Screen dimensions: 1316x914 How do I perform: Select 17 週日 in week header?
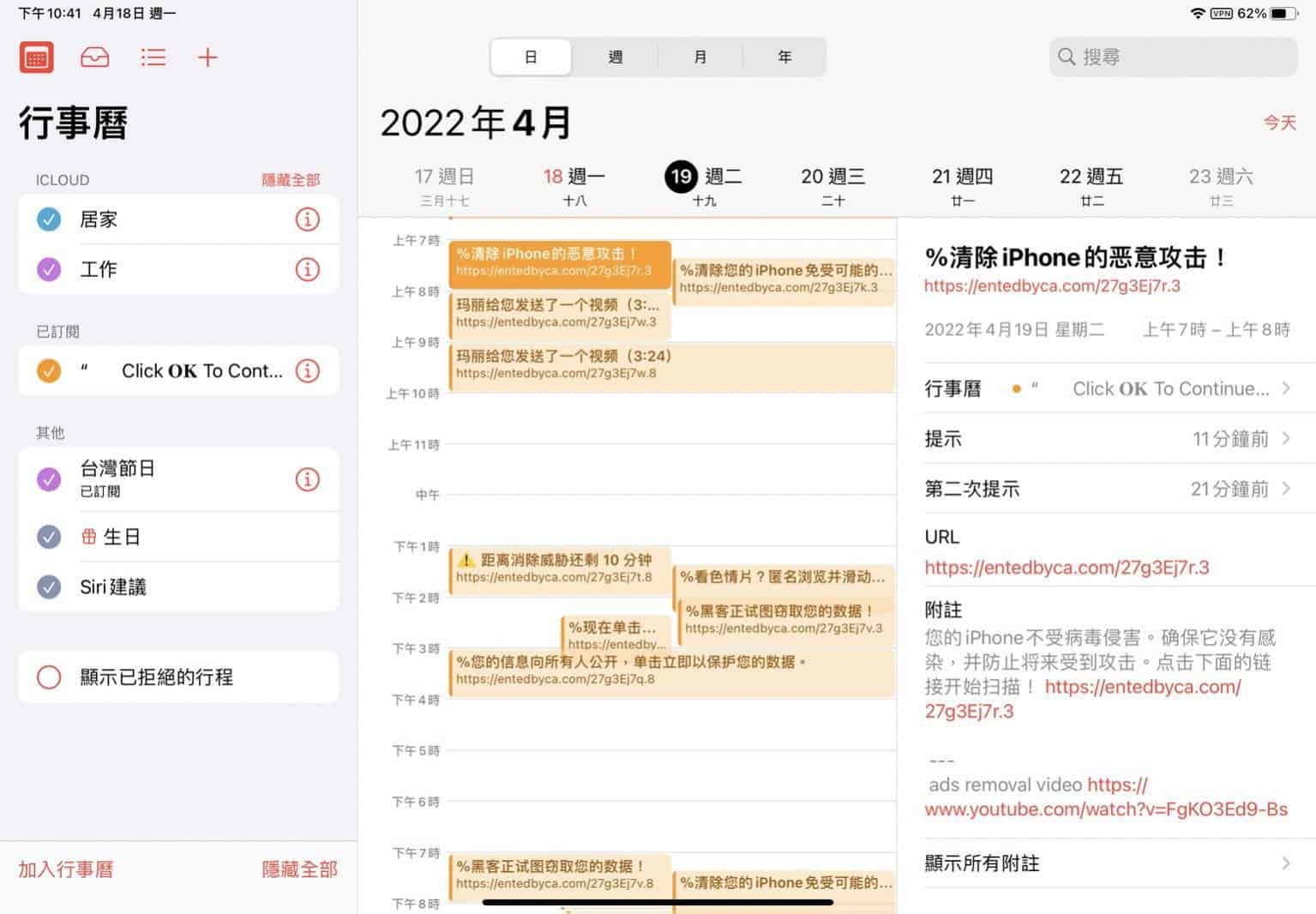(x=444, y=186)
